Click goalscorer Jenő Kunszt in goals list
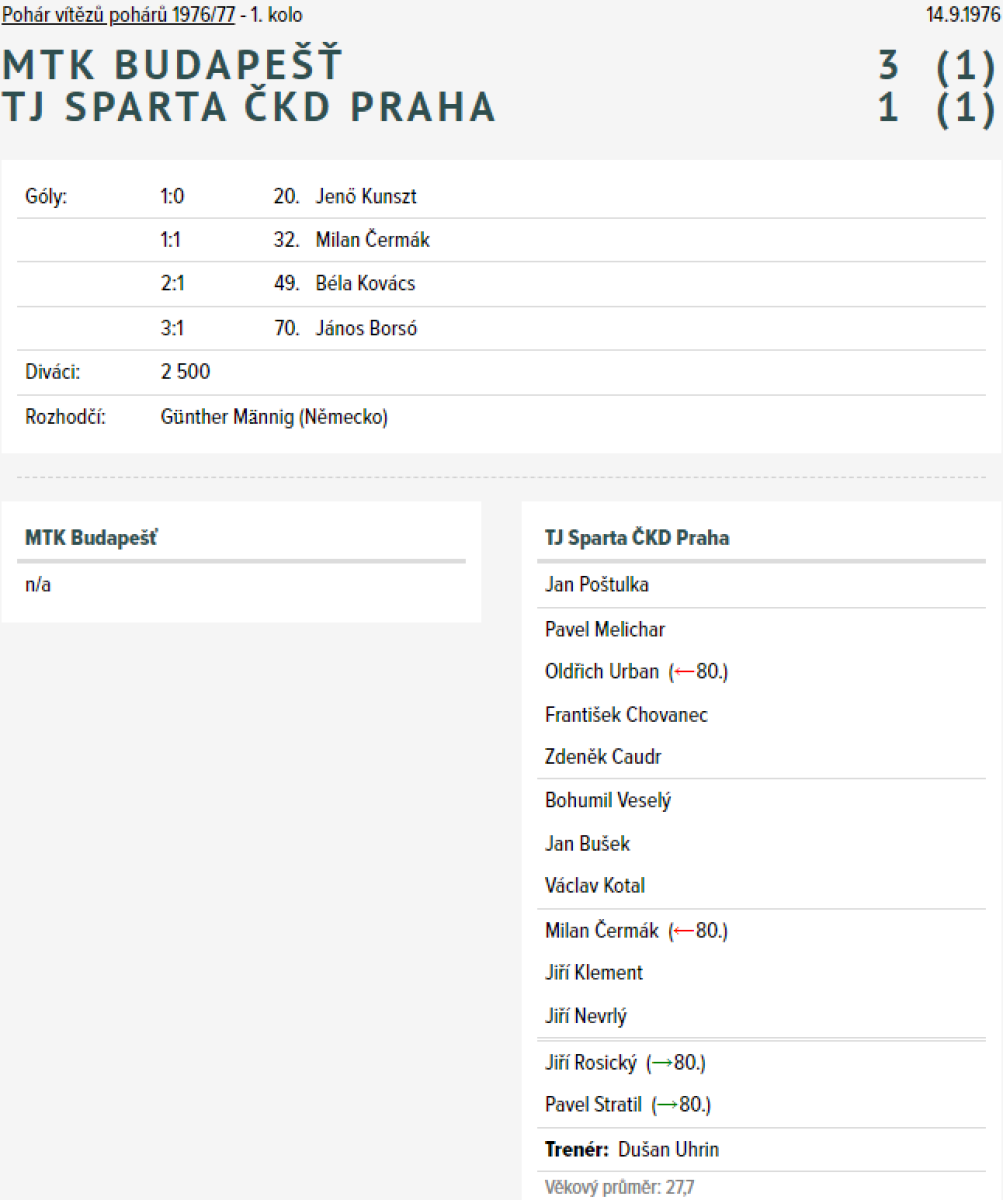This screenshot has height=1200, width=1003. 366,196
